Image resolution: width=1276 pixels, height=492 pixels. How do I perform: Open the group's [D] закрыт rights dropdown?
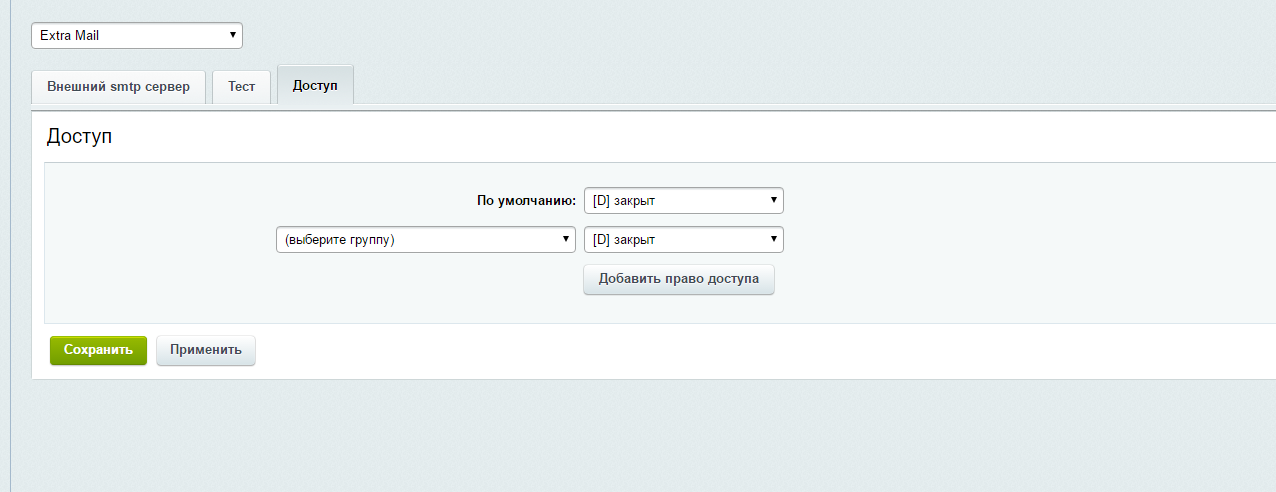[x=684, y=240]
